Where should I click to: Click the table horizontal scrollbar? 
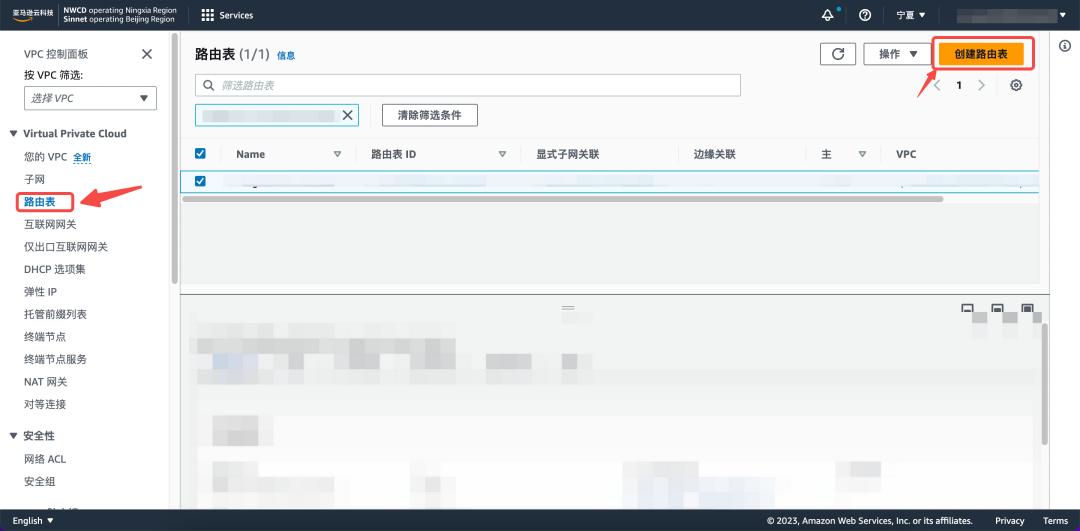pos(563,198)
